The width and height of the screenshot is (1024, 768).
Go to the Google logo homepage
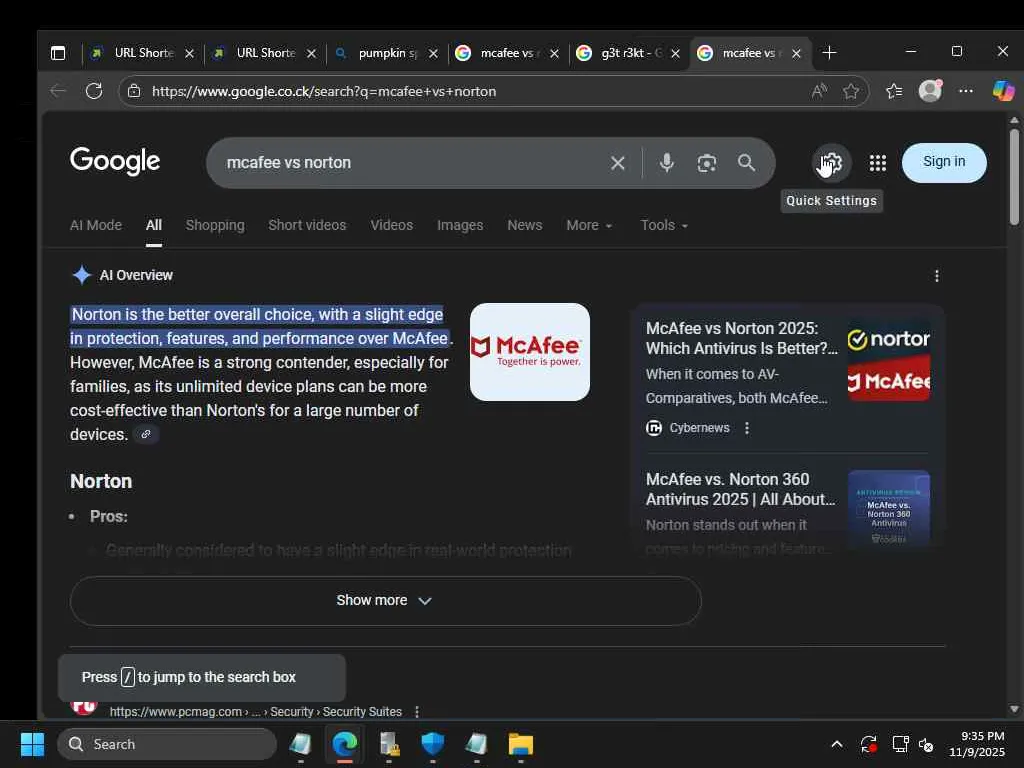(115, 161)
